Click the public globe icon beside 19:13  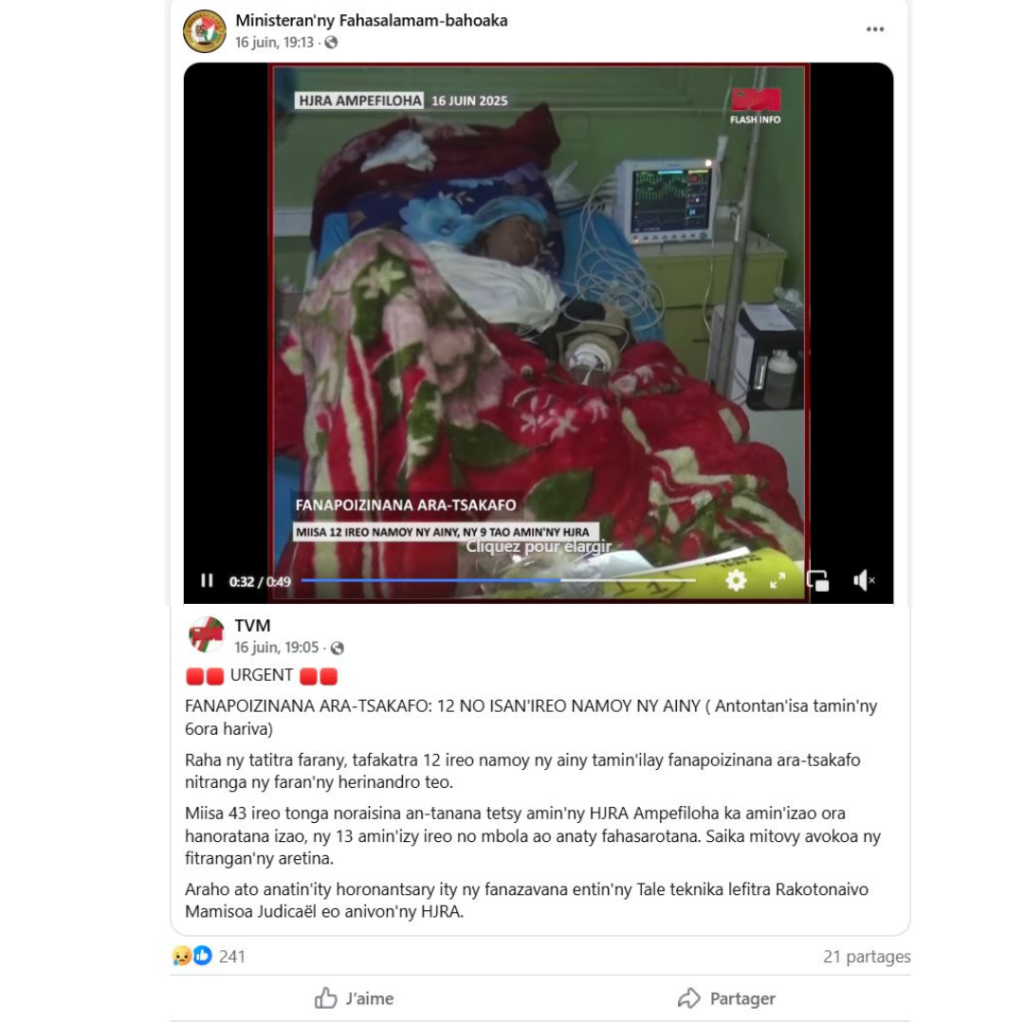click(331, 42)
